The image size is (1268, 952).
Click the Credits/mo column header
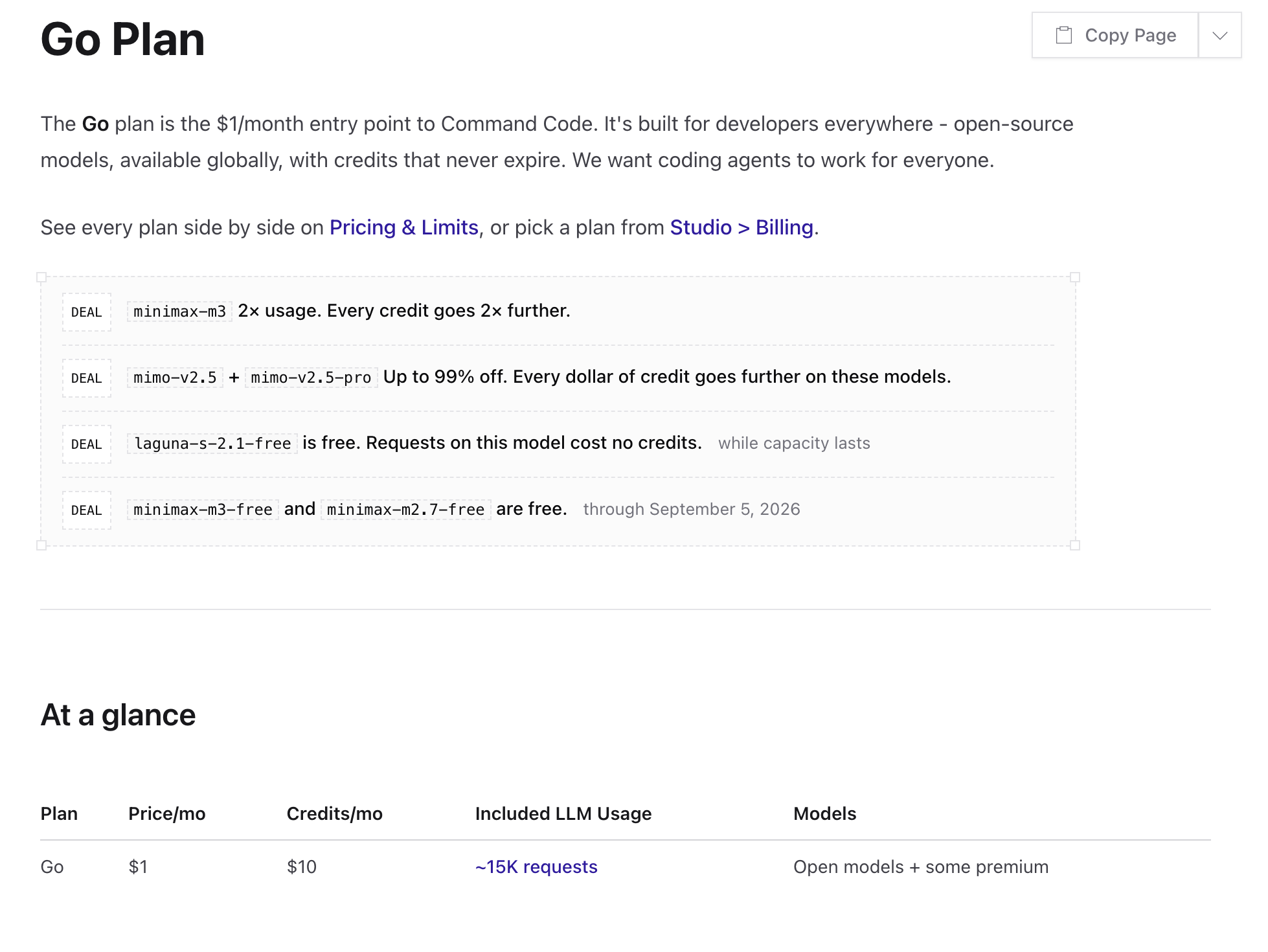click(335, 813)
